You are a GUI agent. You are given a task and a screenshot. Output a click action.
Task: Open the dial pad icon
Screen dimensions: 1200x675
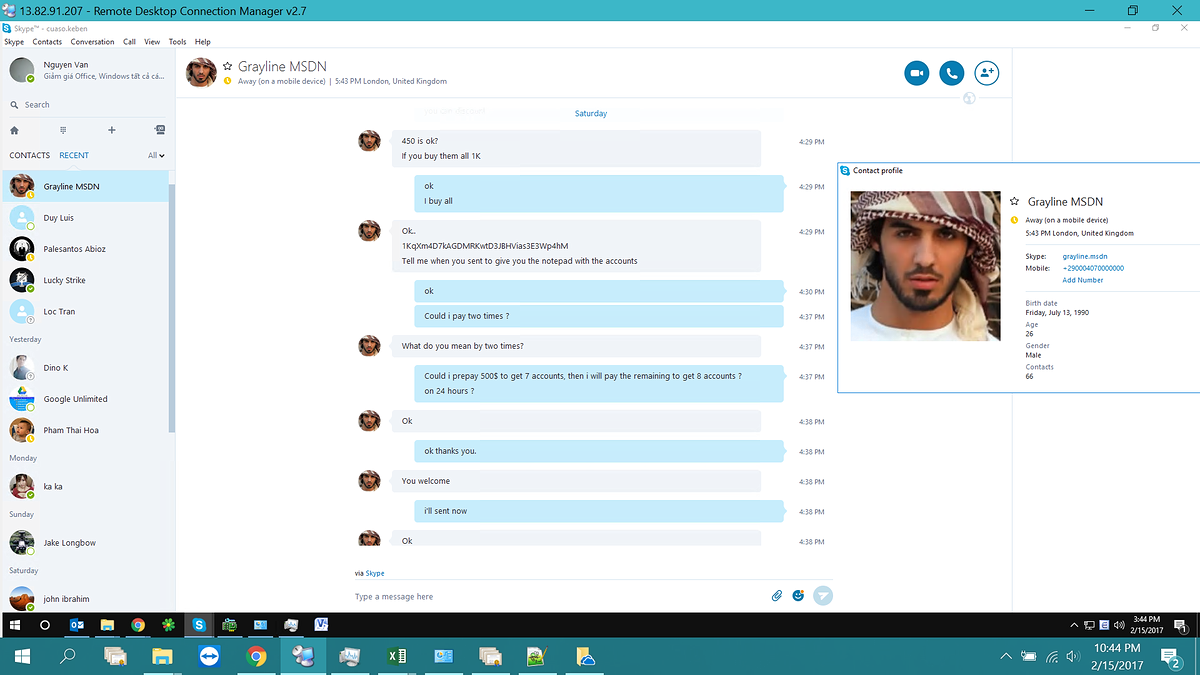coord(63,130)
